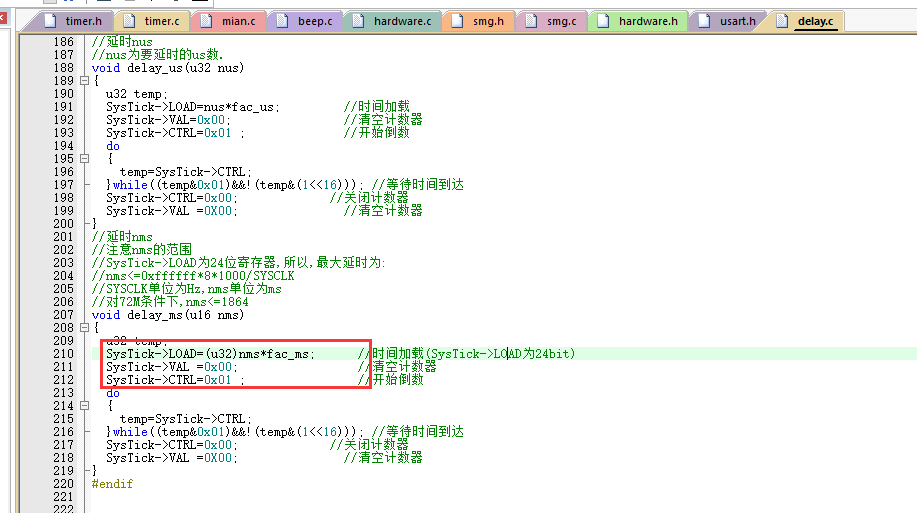Click the while condition on line 197

coord(237,185)
